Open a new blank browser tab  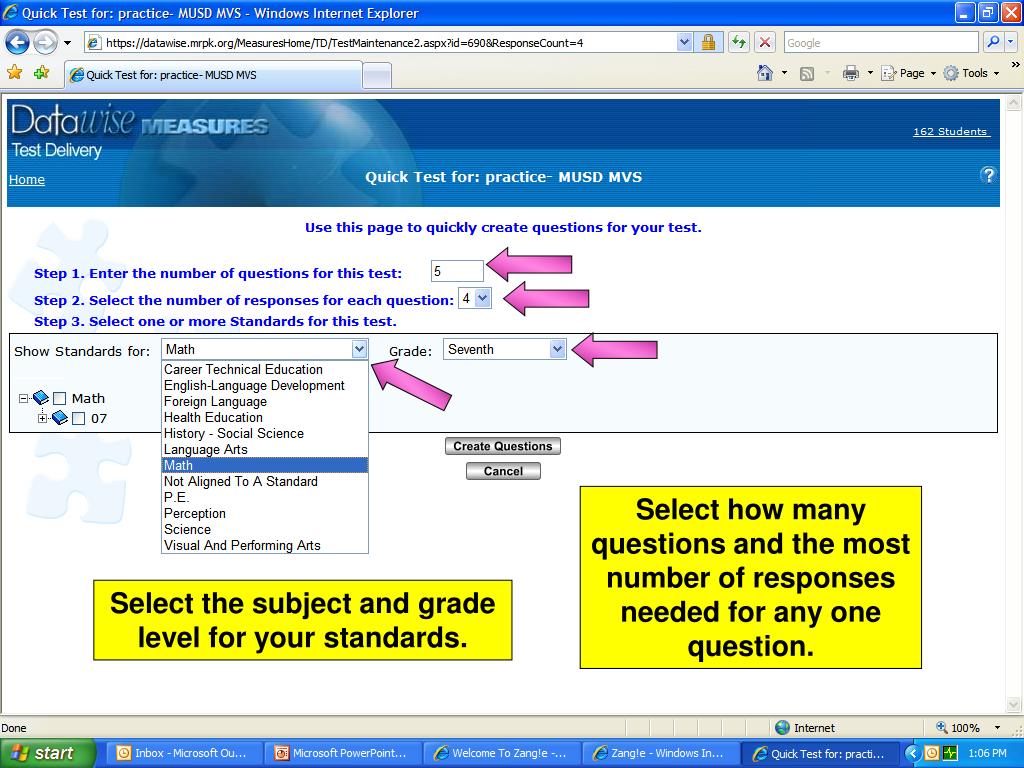tap(377, 76)
